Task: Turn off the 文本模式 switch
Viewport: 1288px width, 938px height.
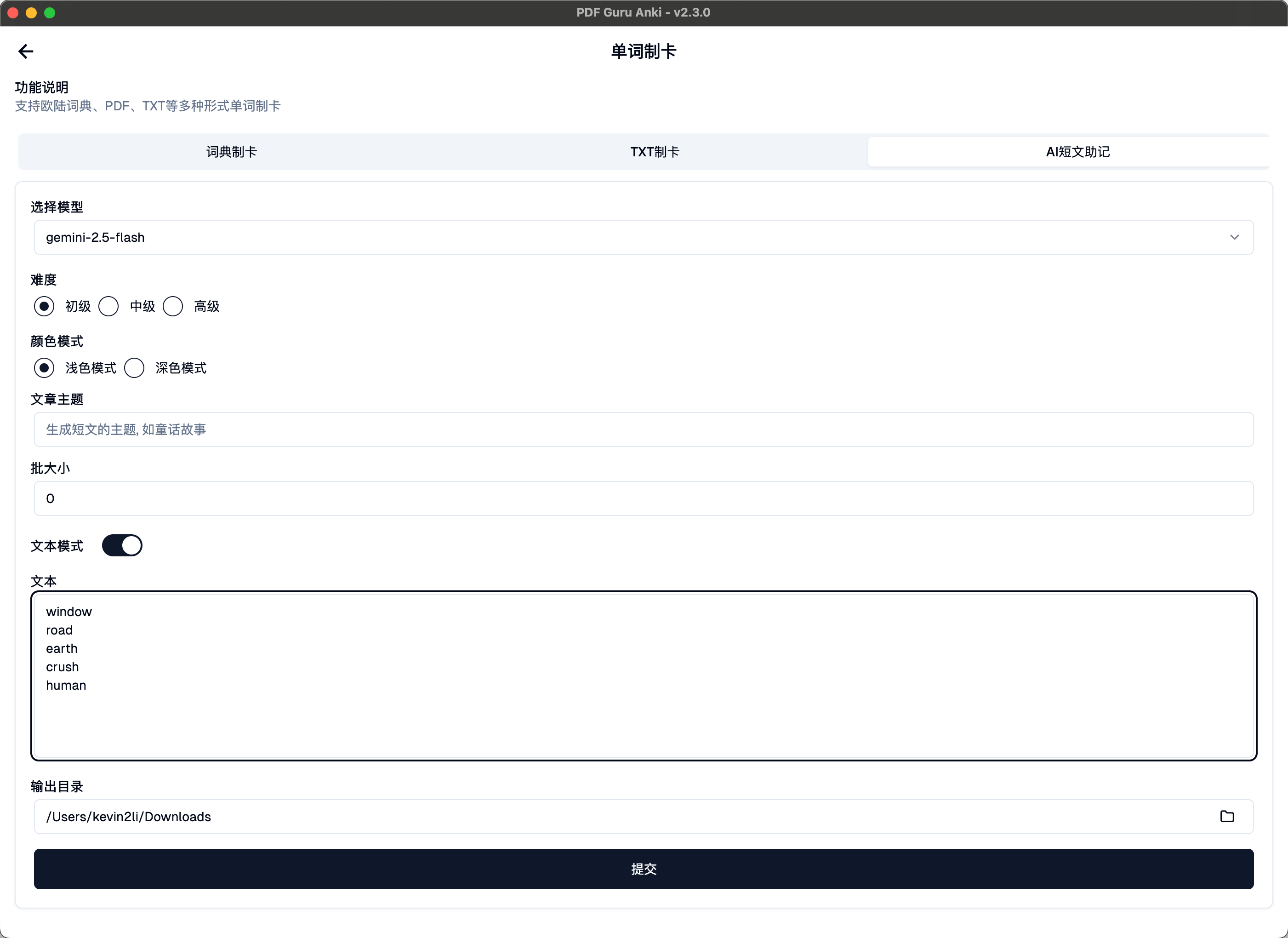Action: coord(122,545)
